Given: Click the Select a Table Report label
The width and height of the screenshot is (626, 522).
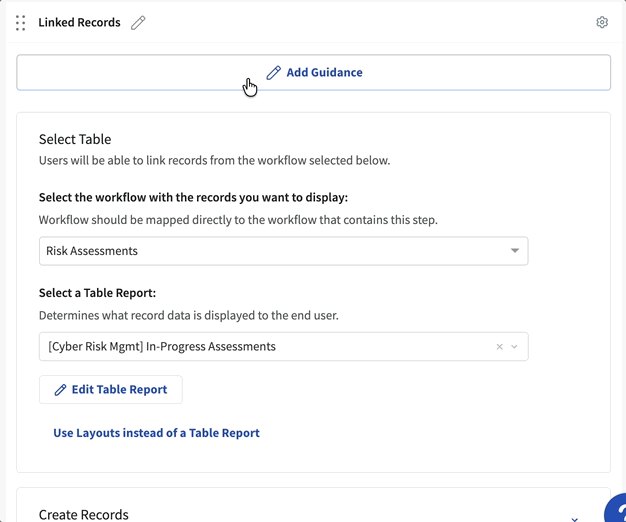Looking at the screenshot, I should [98, 293].
